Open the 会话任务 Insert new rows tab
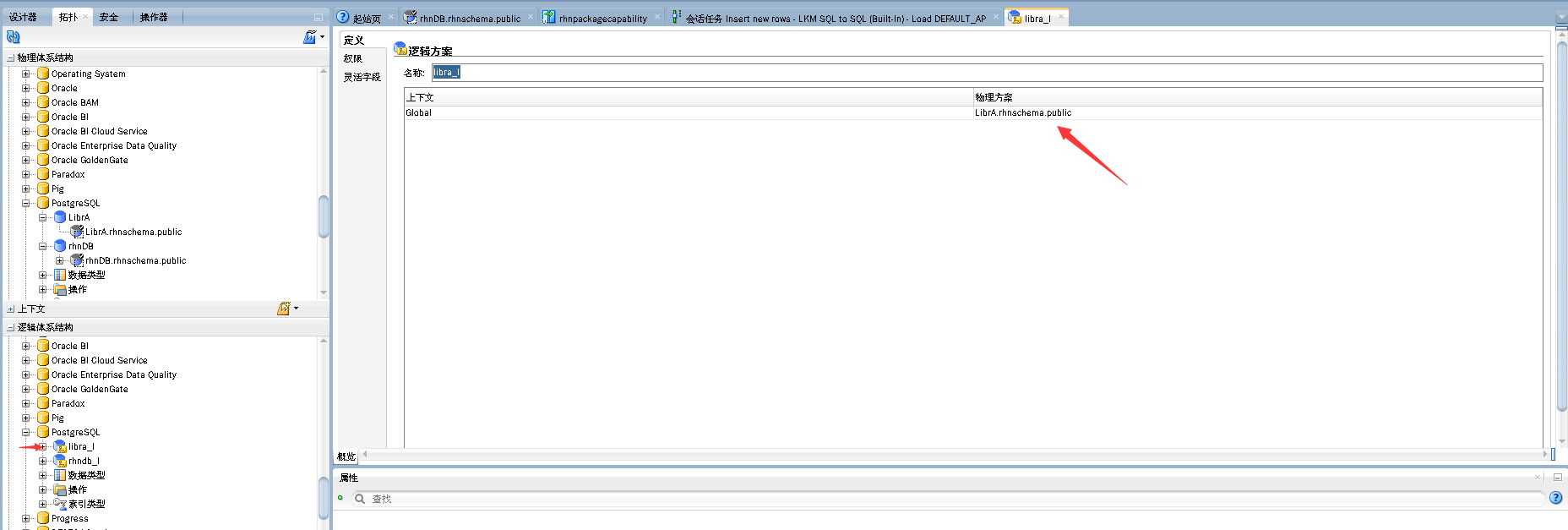Screen dimensions: 1568x530 click(835, 18)
